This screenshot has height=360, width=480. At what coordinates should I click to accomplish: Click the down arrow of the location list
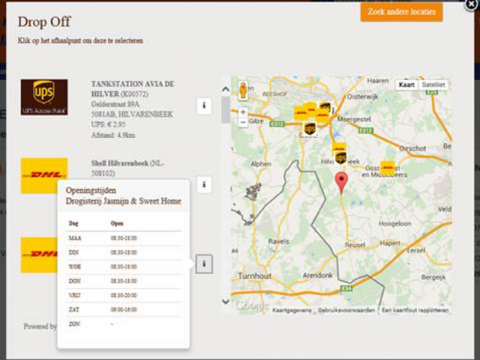[x=226, y=302]
